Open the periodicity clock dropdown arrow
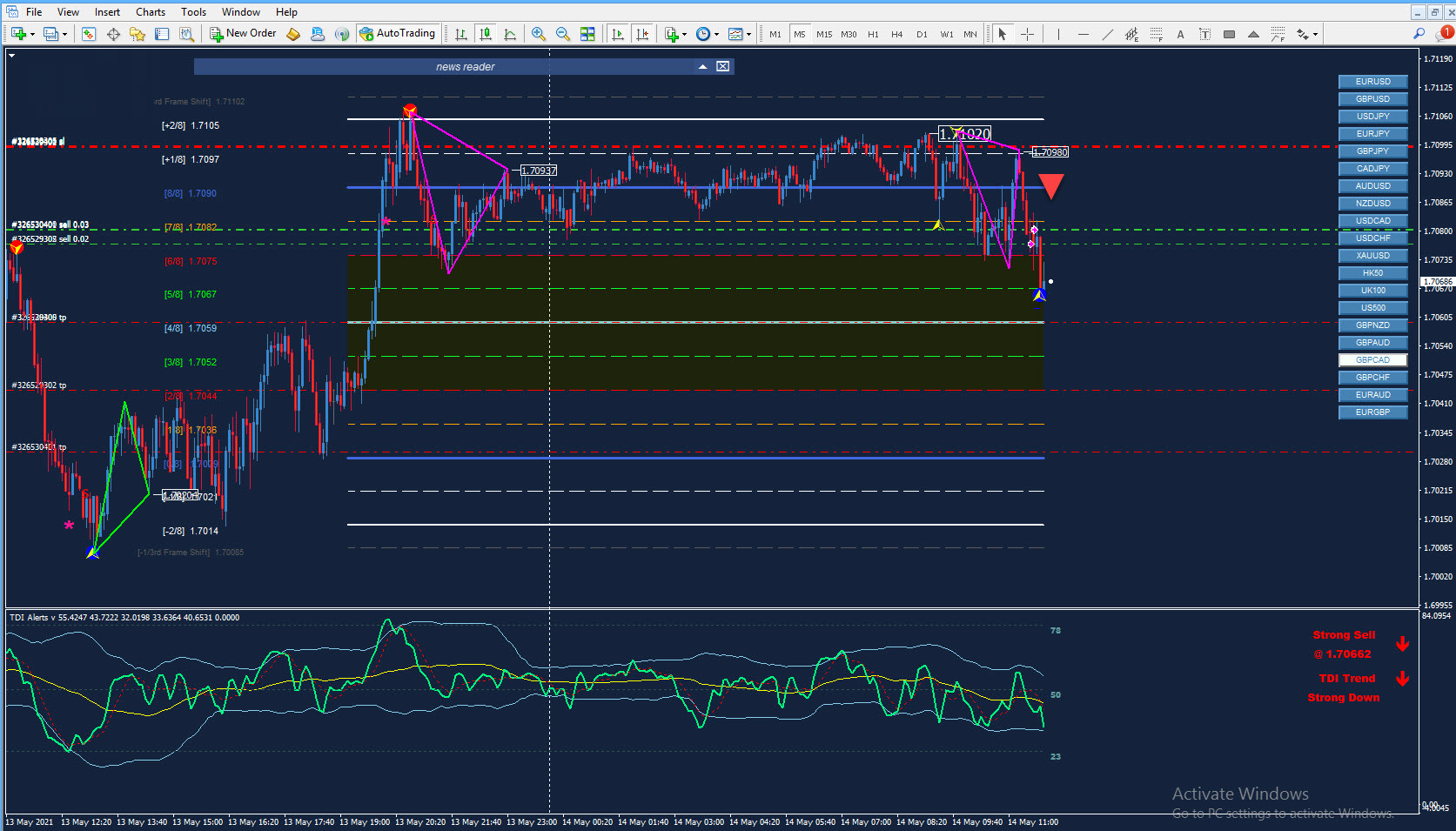Image resolution: width=1456 pixels, height=831 pixels. (x=716, y=35)
